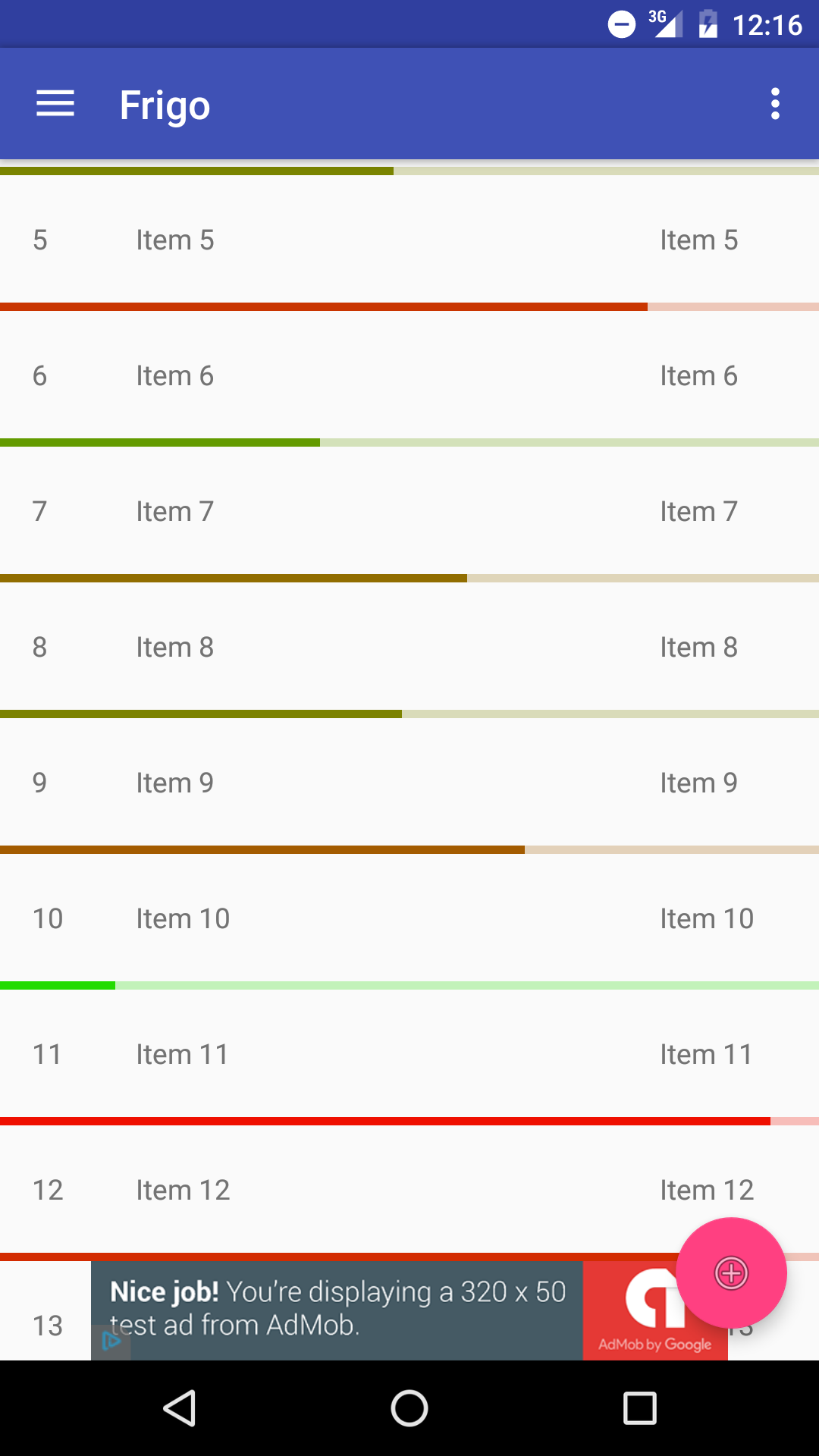Viewport: 819px width, 1456px height.
Task: Select the Item 7 list row
Action: pyautogui.click(x=409, y=512)
